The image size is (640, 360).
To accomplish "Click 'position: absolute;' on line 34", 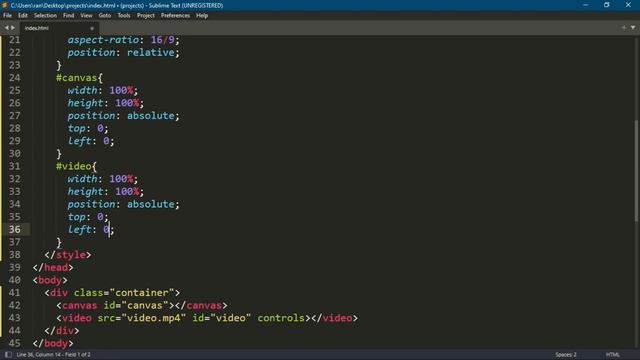I will [x=123, y=204].
